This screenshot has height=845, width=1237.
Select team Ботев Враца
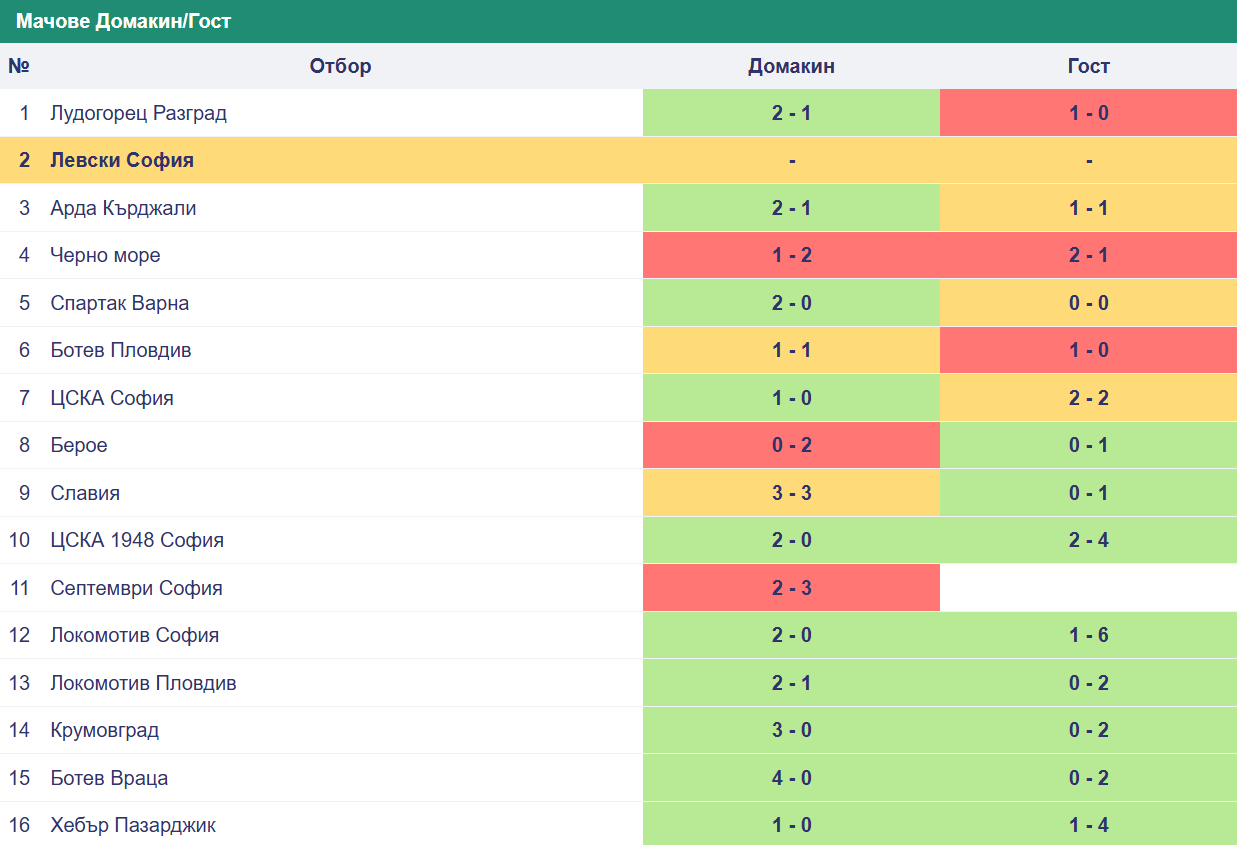coord(109,778)
